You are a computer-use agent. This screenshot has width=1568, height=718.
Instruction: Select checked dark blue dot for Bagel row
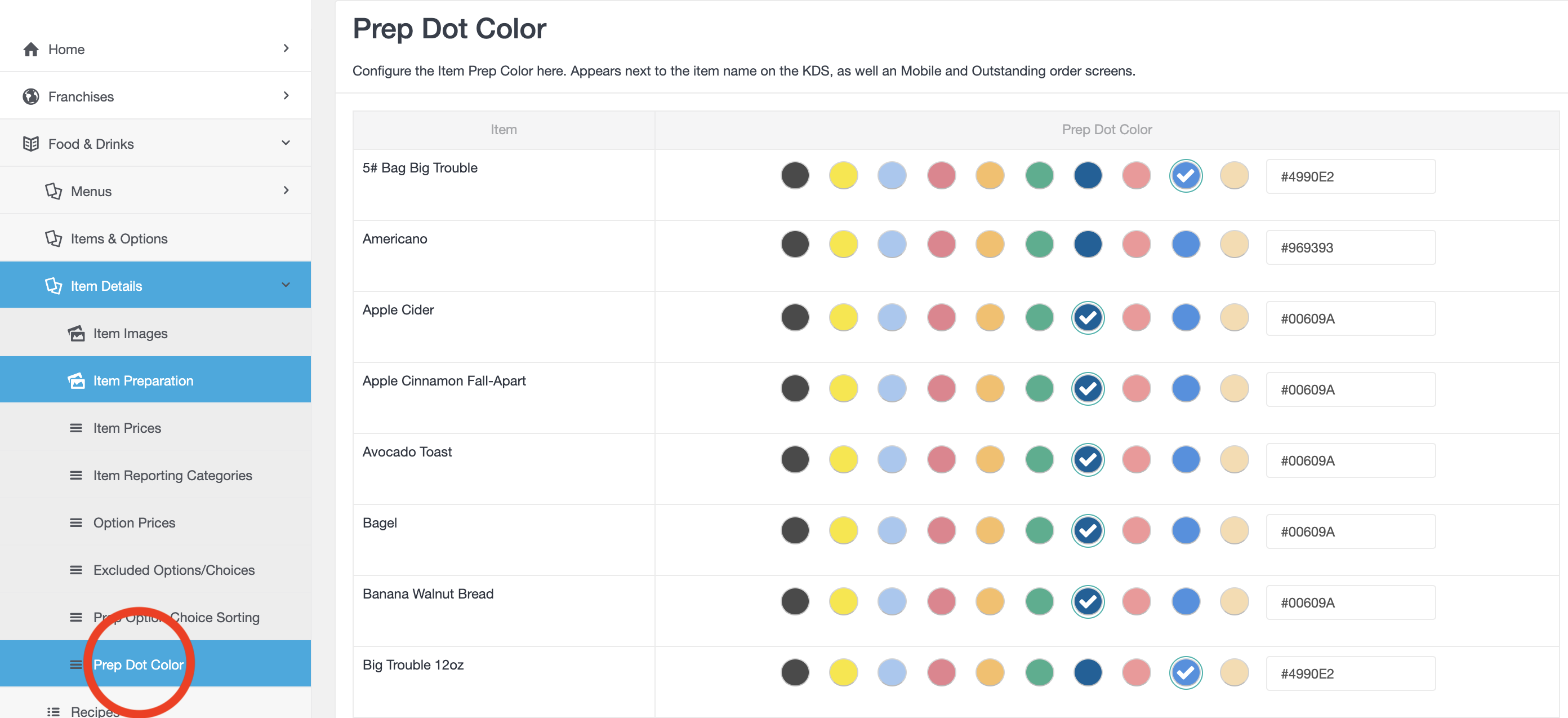point(1087,530)
